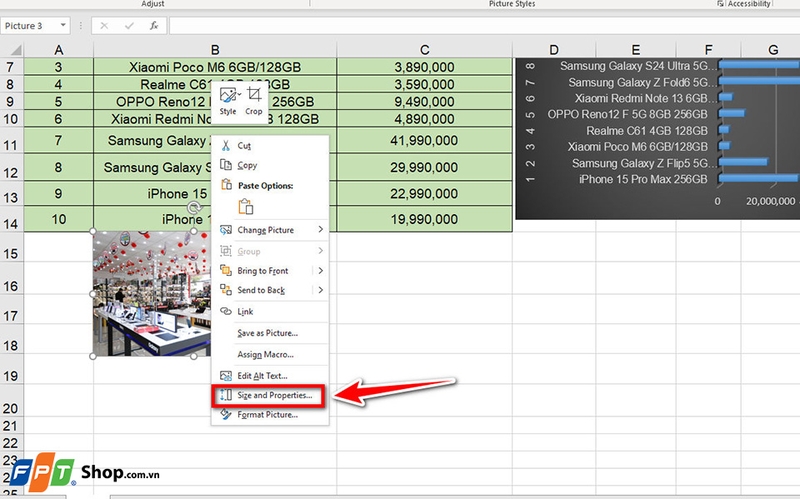Open the Bring to Front option
This screenshot has width=800, height=499.
coord(262,271)
